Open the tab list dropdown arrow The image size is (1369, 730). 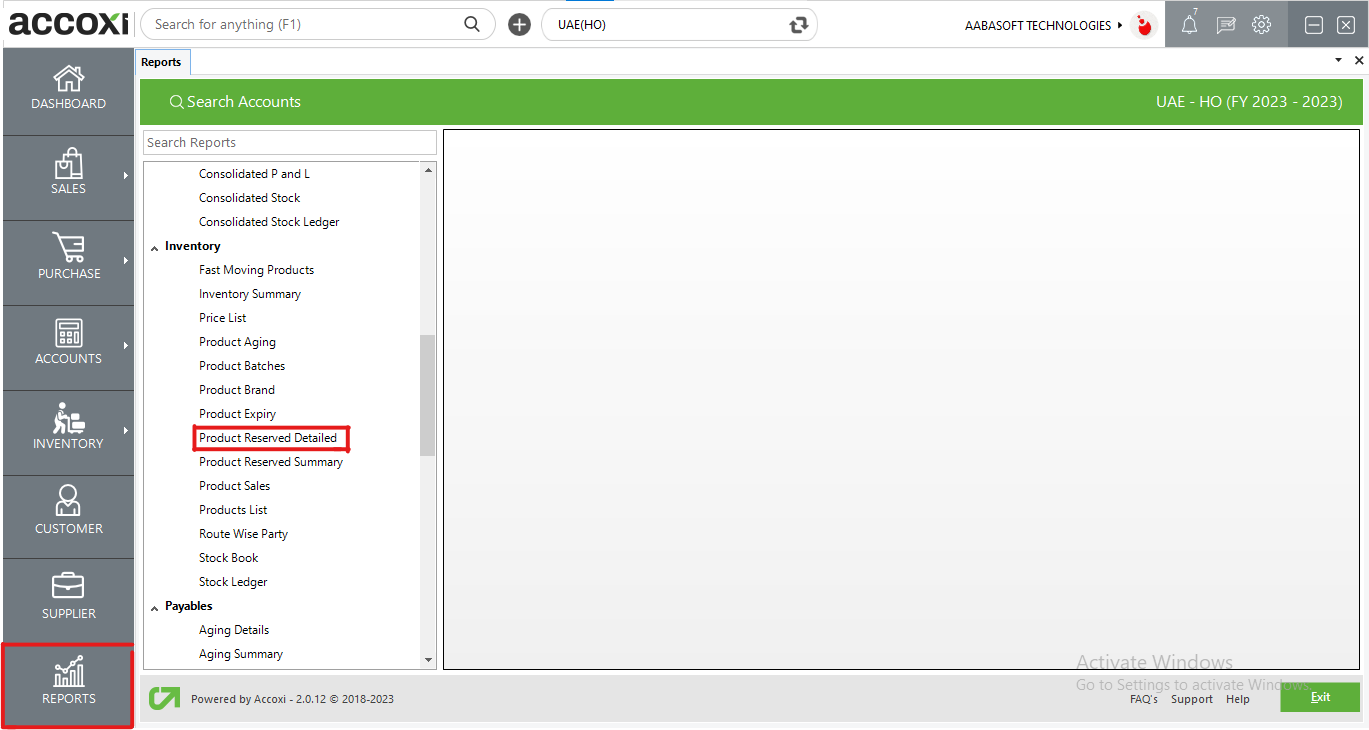click(x=1337, y=60)
